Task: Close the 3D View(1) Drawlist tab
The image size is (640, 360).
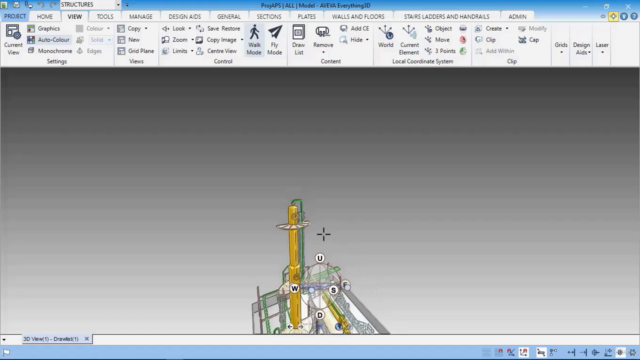Action: (x=87, y=339)
